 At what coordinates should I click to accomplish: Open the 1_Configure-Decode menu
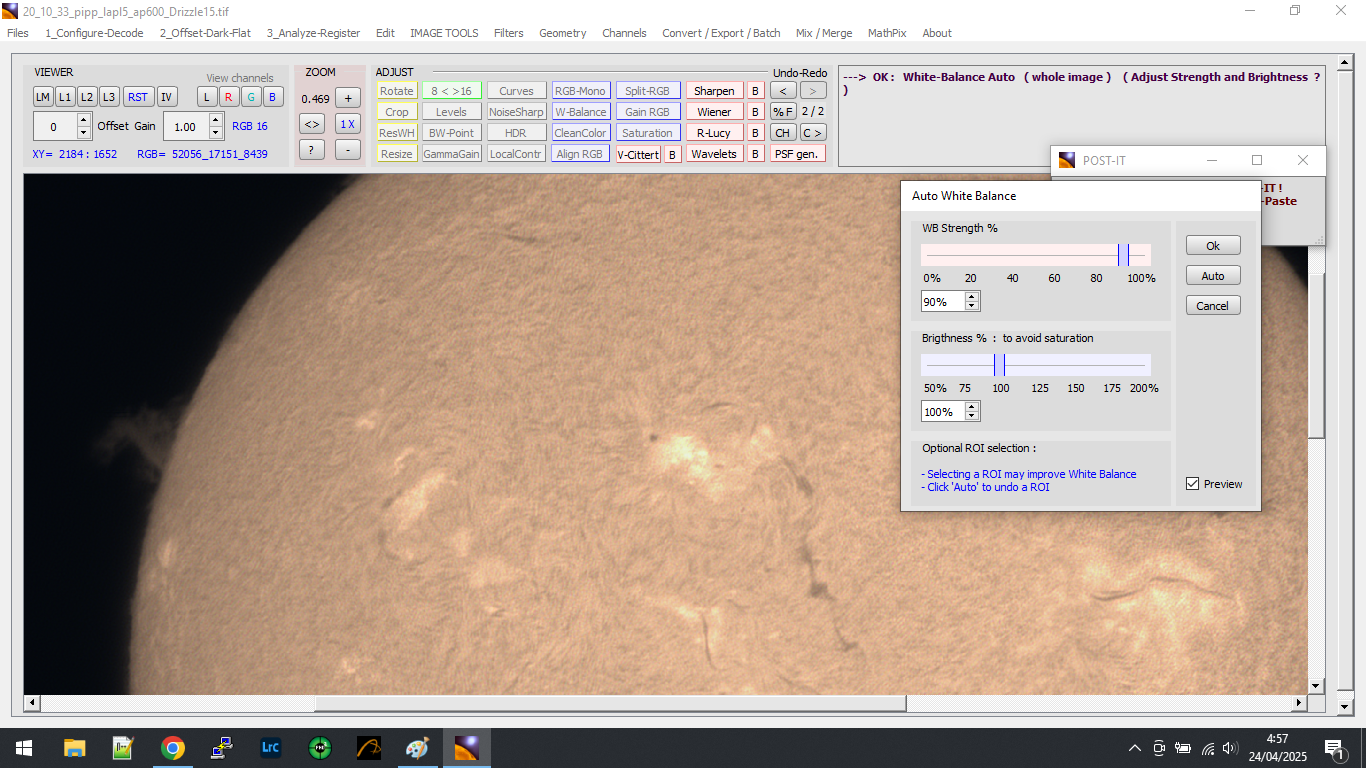[94, 33]
